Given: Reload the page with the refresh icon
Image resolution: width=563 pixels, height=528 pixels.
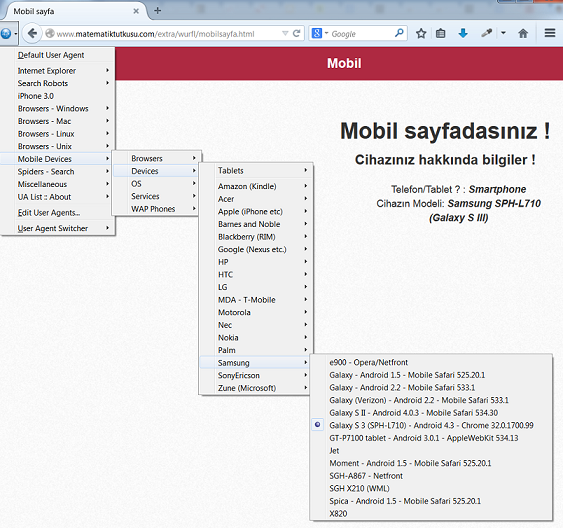Looking at the screenshot, I should pyautogui.click(x=296, y=33).
